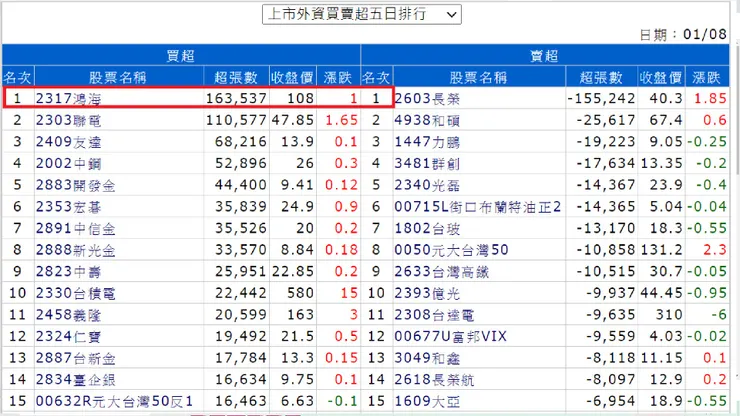Image resolution: width=740 pixels, height=416 pixels.
Task: Click the value -155,242
Action: 601,98
